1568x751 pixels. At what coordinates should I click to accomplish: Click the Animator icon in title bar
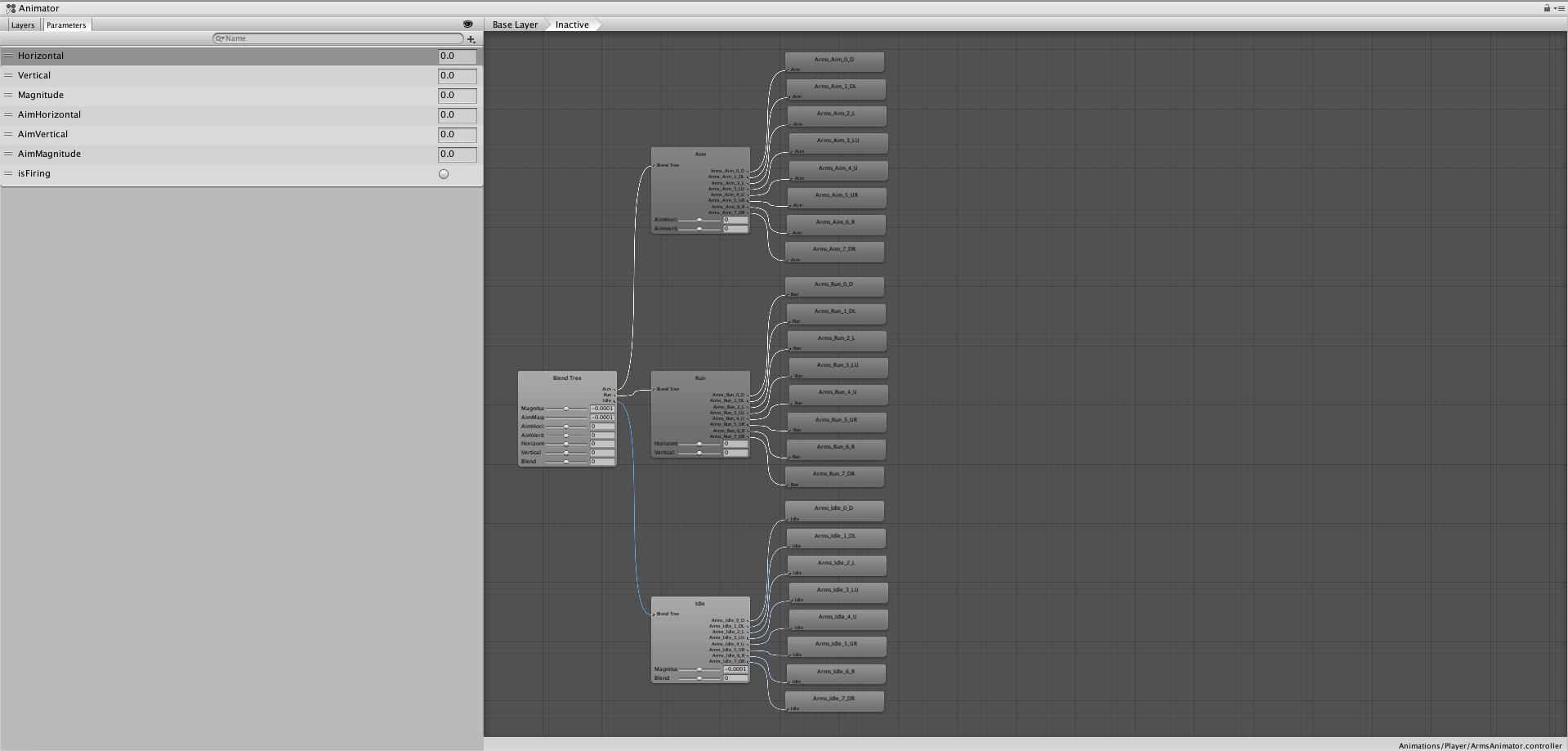(11, 8)
